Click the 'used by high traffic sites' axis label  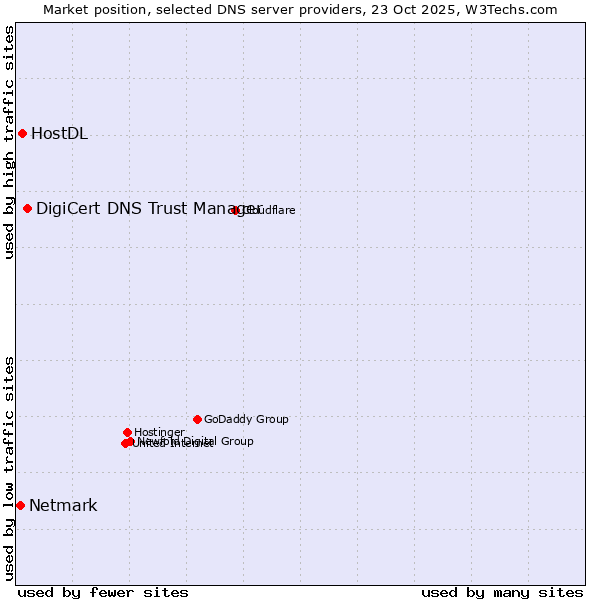pos(9,142)
